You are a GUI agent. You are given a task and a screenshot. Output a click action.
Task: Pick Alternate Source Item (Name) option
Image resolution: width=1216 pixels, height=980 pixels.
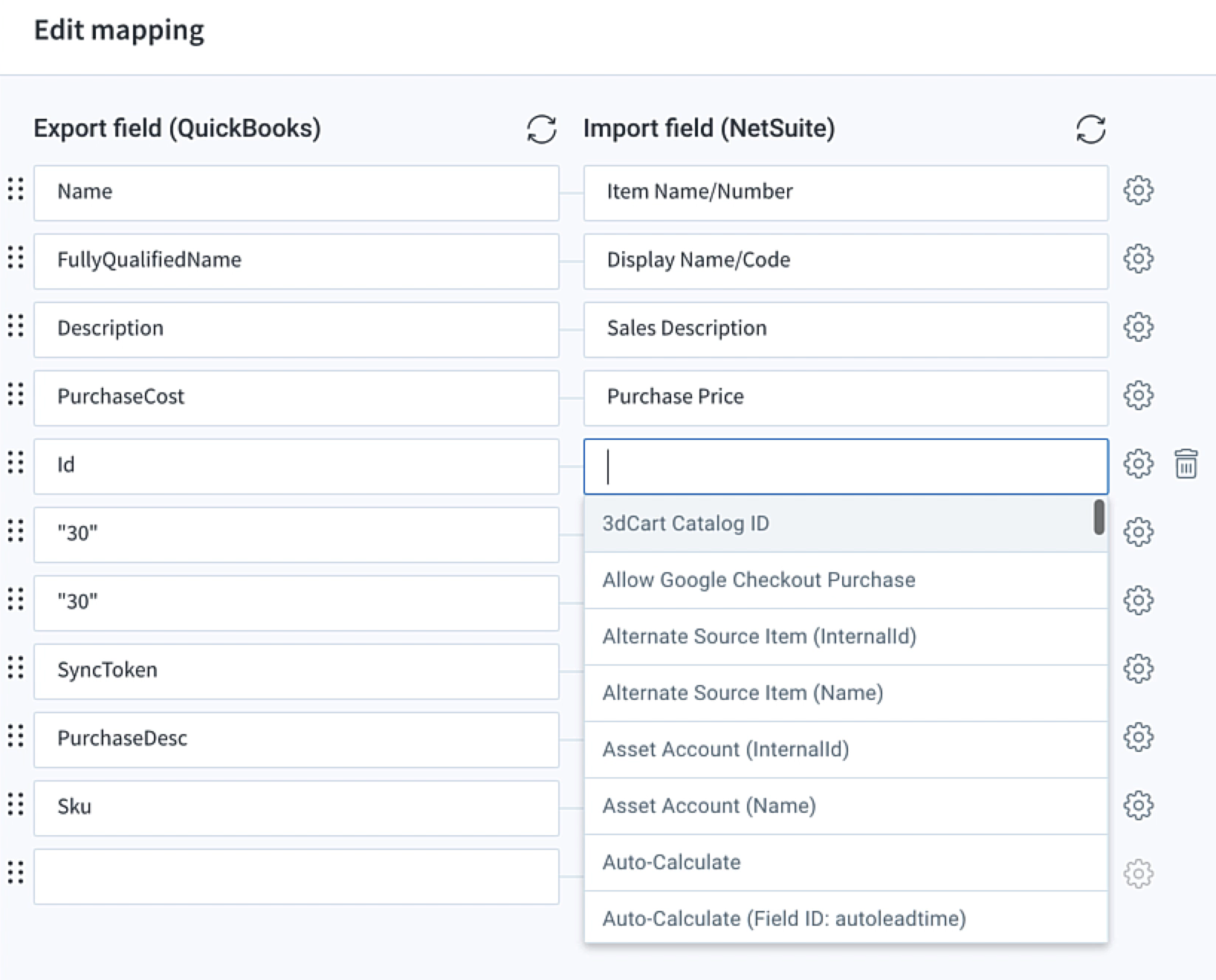click(x=846, y=693)
